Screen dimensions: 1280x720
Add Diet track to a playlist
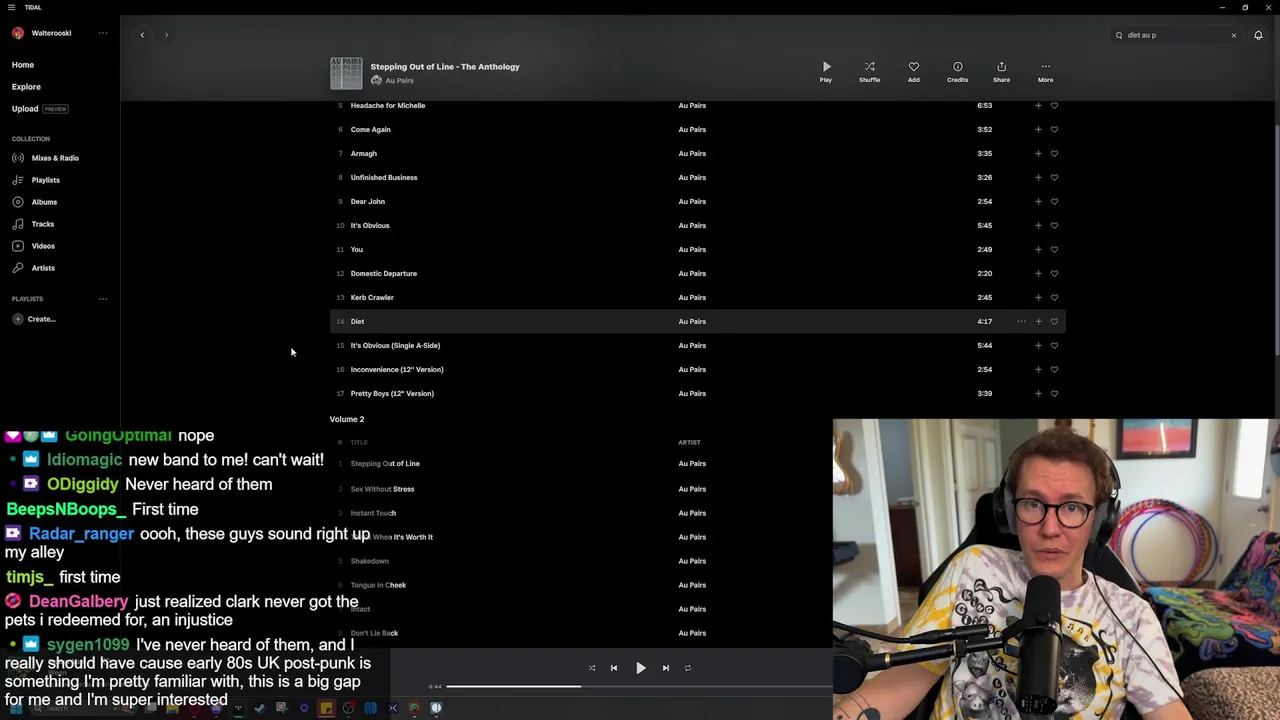click(1038, 321)
